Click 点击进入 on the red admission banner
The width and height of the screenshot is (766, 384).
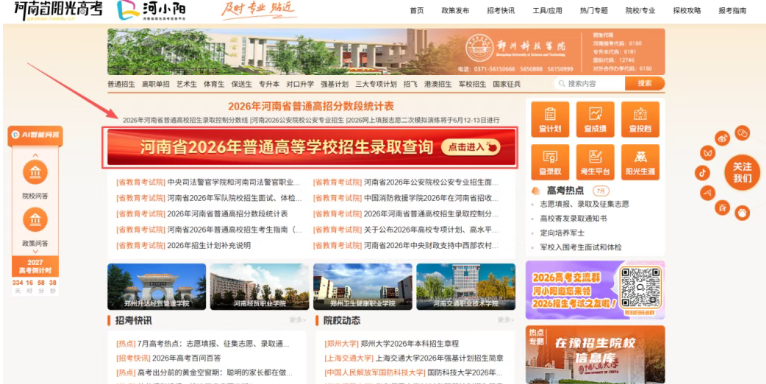pos(471,147)
